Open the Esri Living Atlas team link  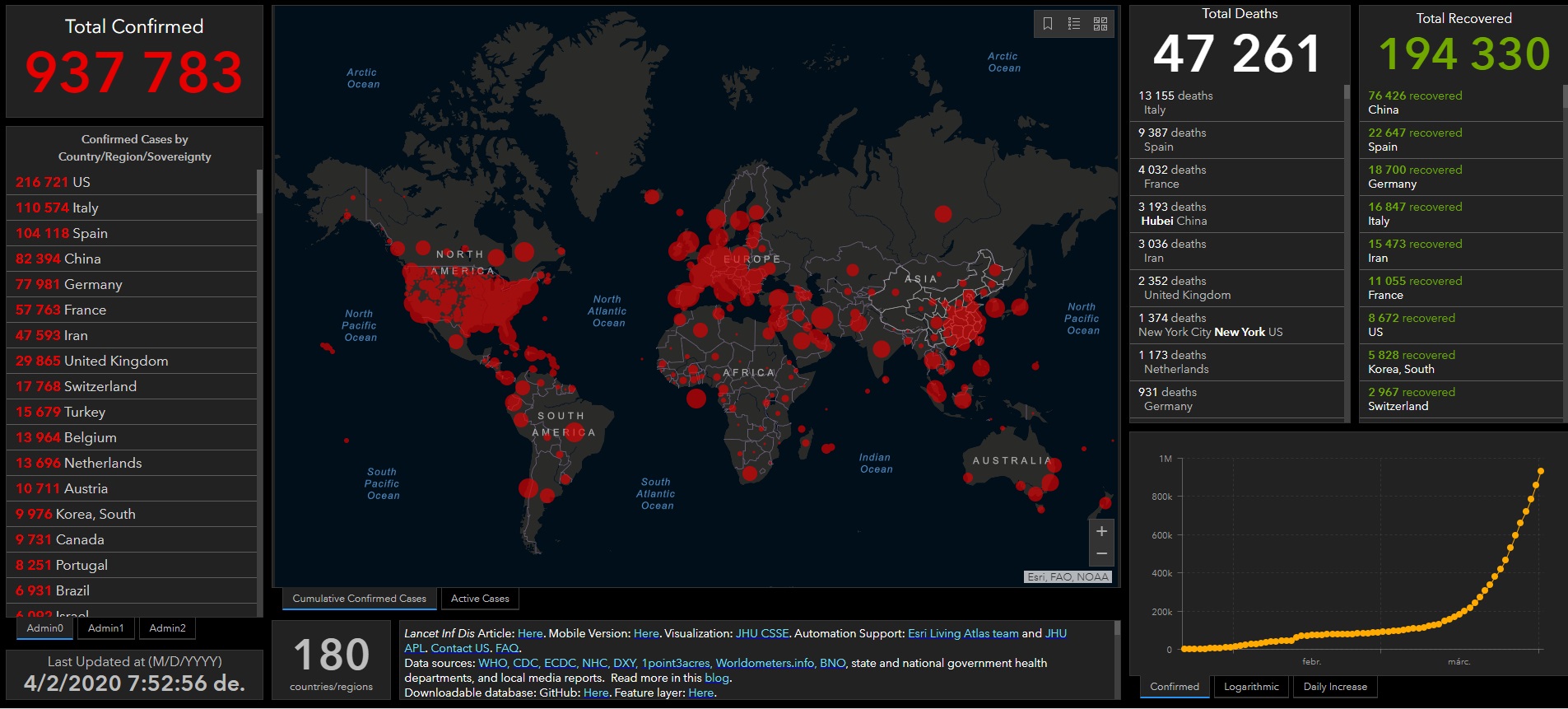coord(963,633)
